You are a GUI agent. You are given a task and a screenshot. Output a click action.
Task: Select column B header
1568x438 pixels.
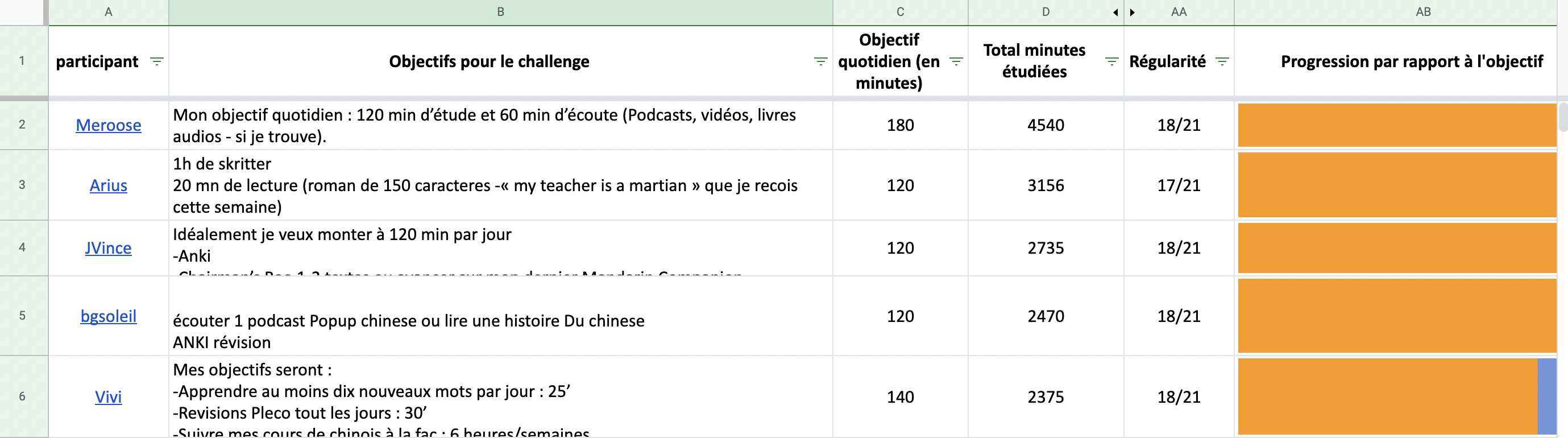500,12
